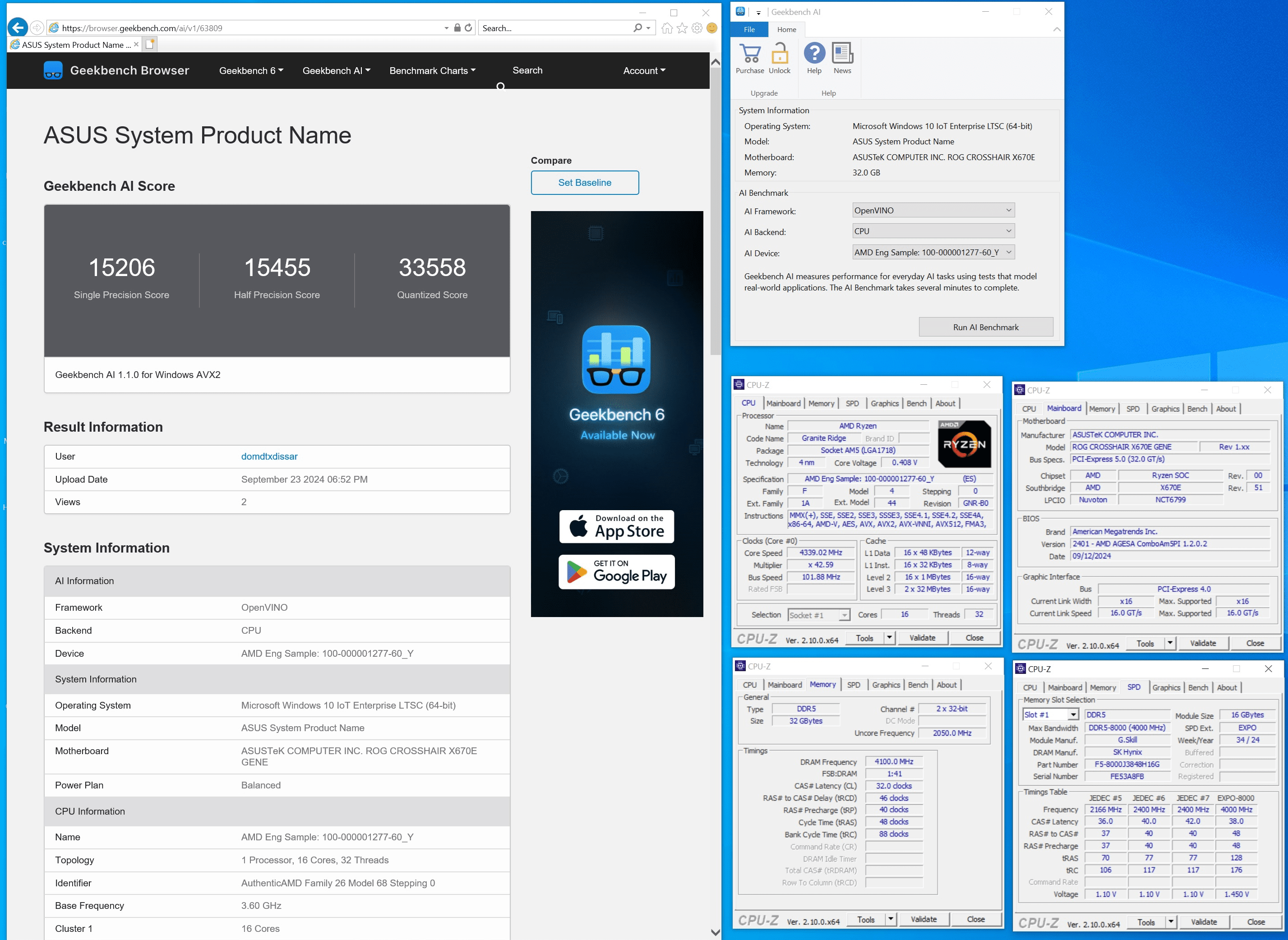Collapse the Geekbench AI ribbon chevron
This screenshot has height=940, width=1288.
tap(1057, 30)
